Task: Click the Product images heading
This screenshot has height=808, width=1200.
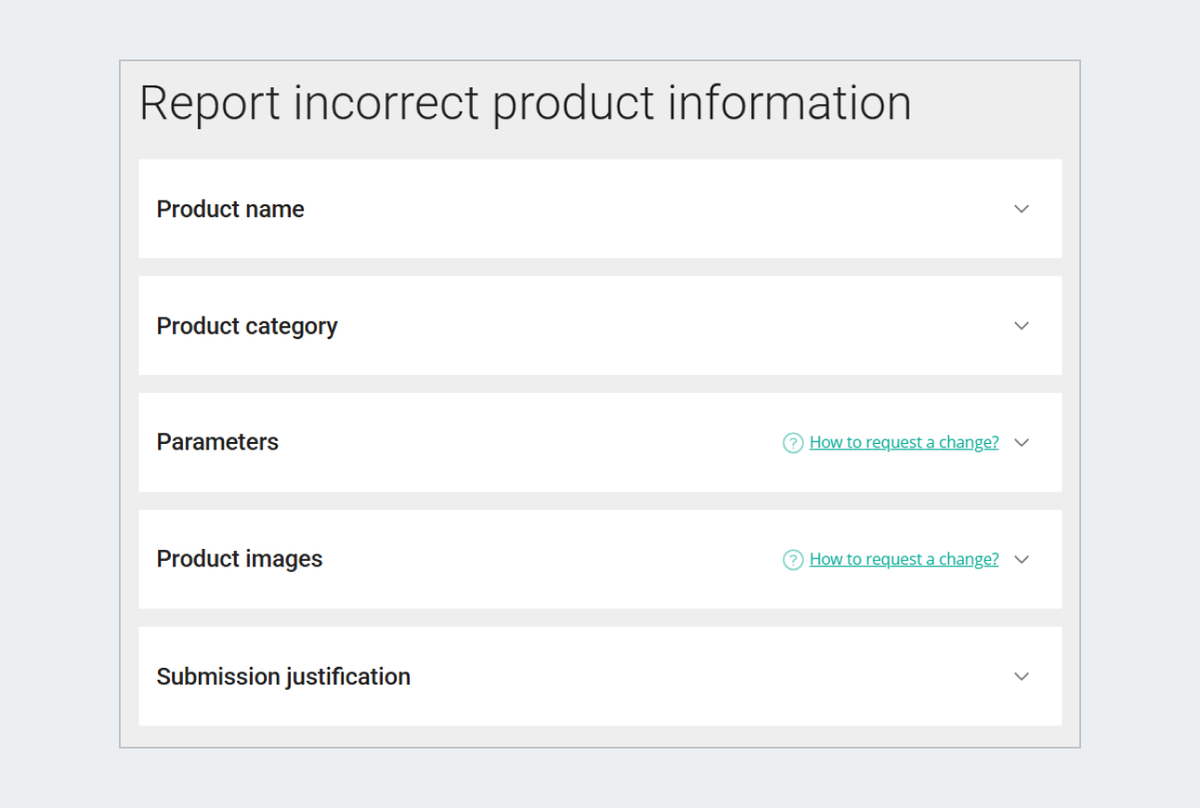Action: [x=239, y=559]
